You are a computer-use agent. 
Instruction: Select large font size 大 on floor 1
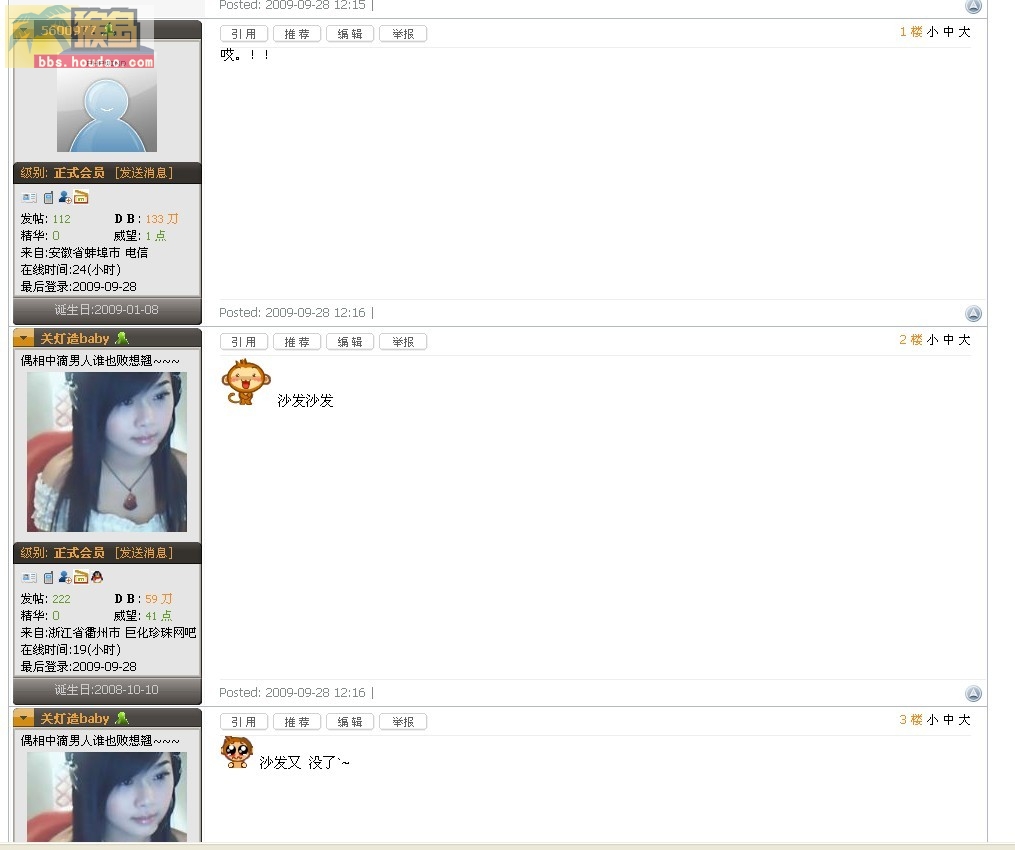pos(965,32)
